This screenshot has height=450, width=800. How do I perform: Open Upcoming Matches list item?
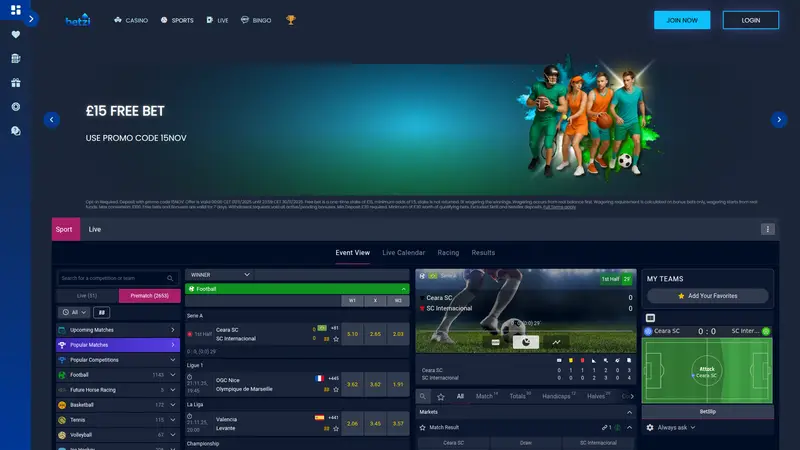(x=118, y=330)
